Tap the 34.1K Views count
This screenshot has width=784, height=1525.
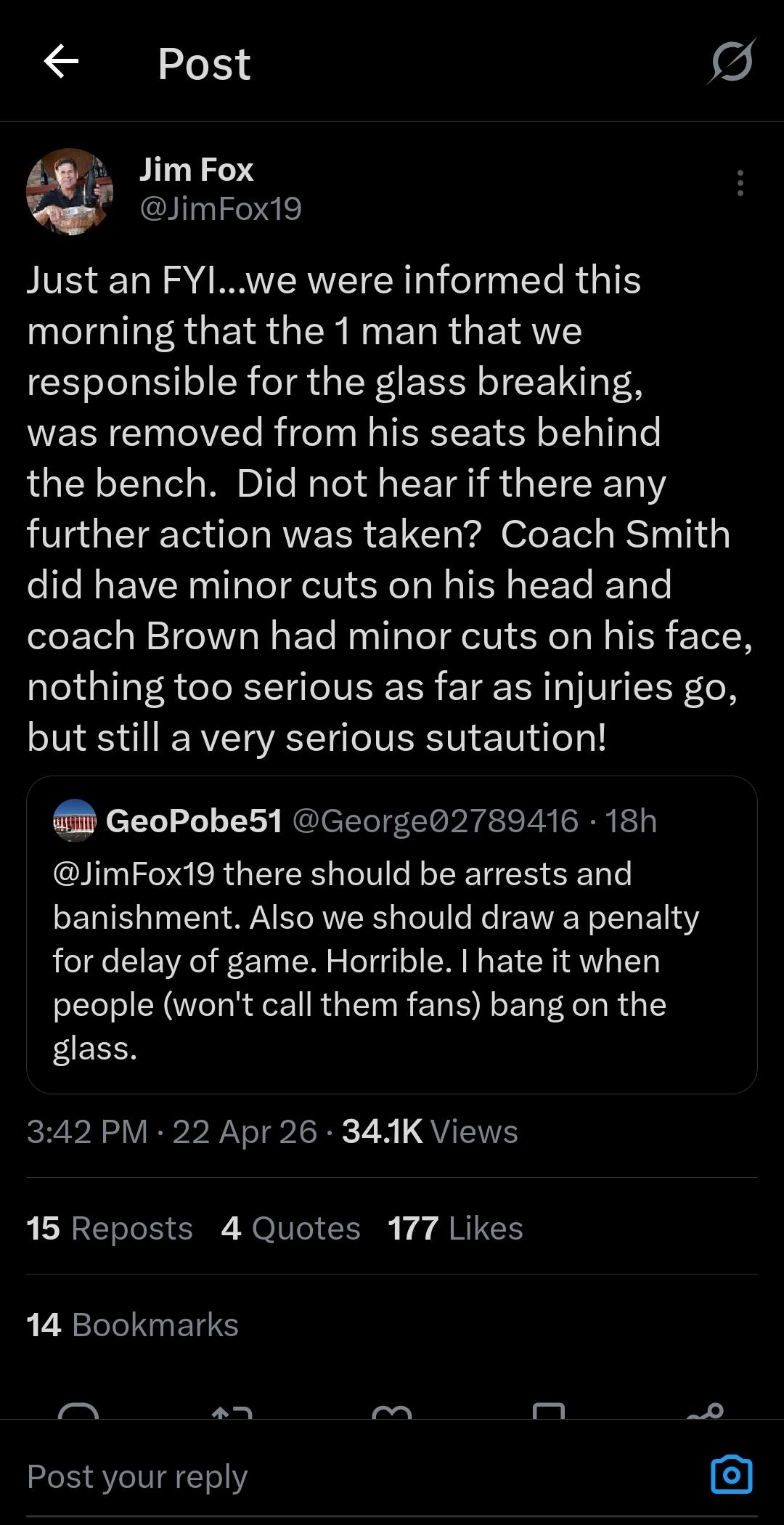[430, 1131]
